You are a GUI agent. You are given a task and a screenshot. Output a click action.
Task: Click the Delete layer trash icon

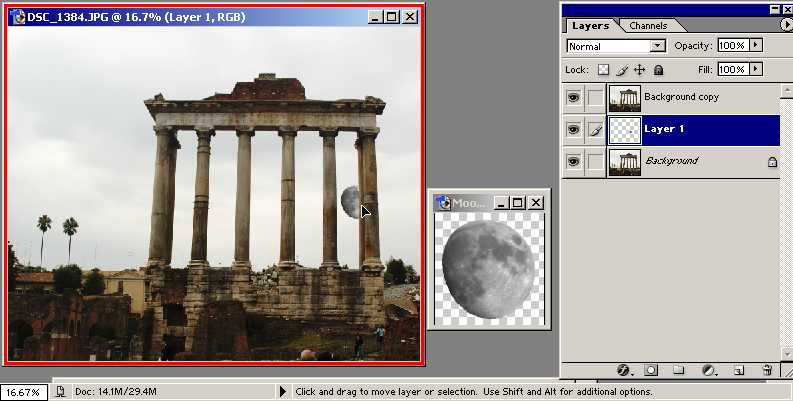767,370
